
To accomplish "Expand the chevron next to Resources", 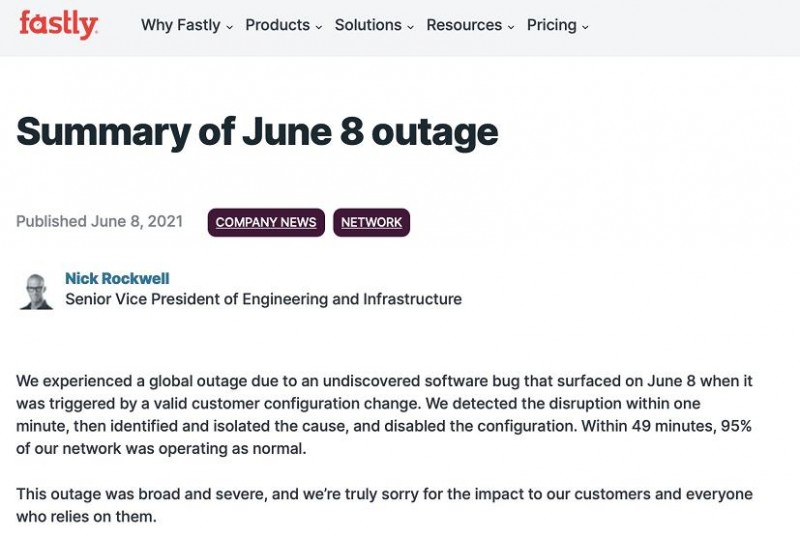I will [x=510, y=27].
